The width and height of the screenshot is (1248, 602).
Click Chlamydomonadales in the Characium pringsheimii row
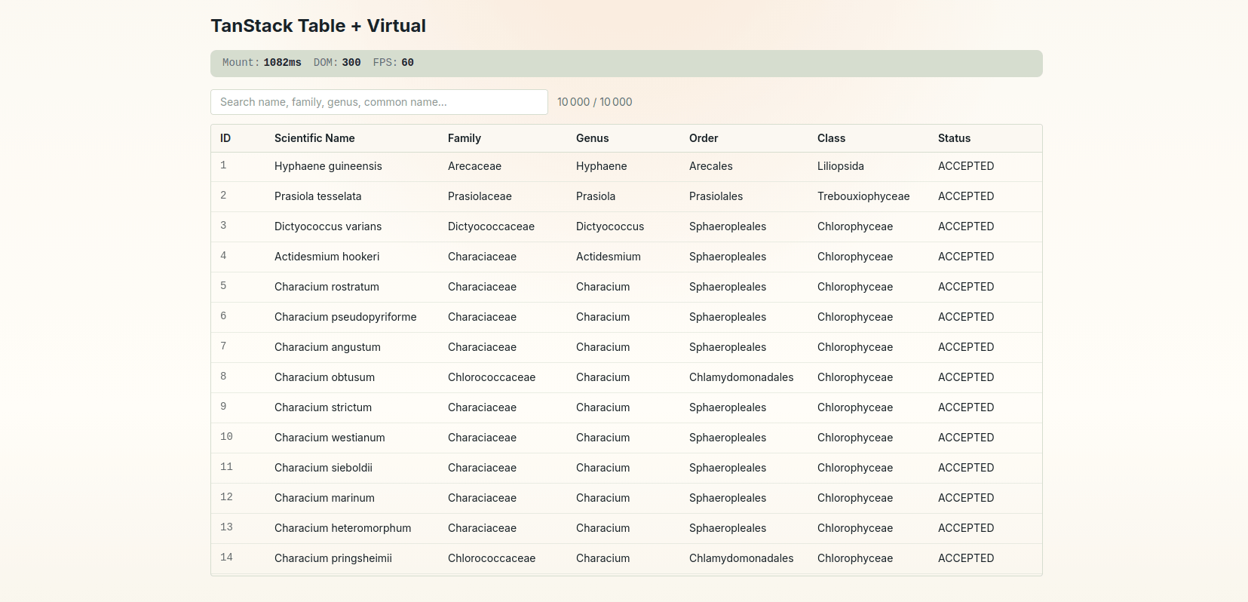point(741,558)
